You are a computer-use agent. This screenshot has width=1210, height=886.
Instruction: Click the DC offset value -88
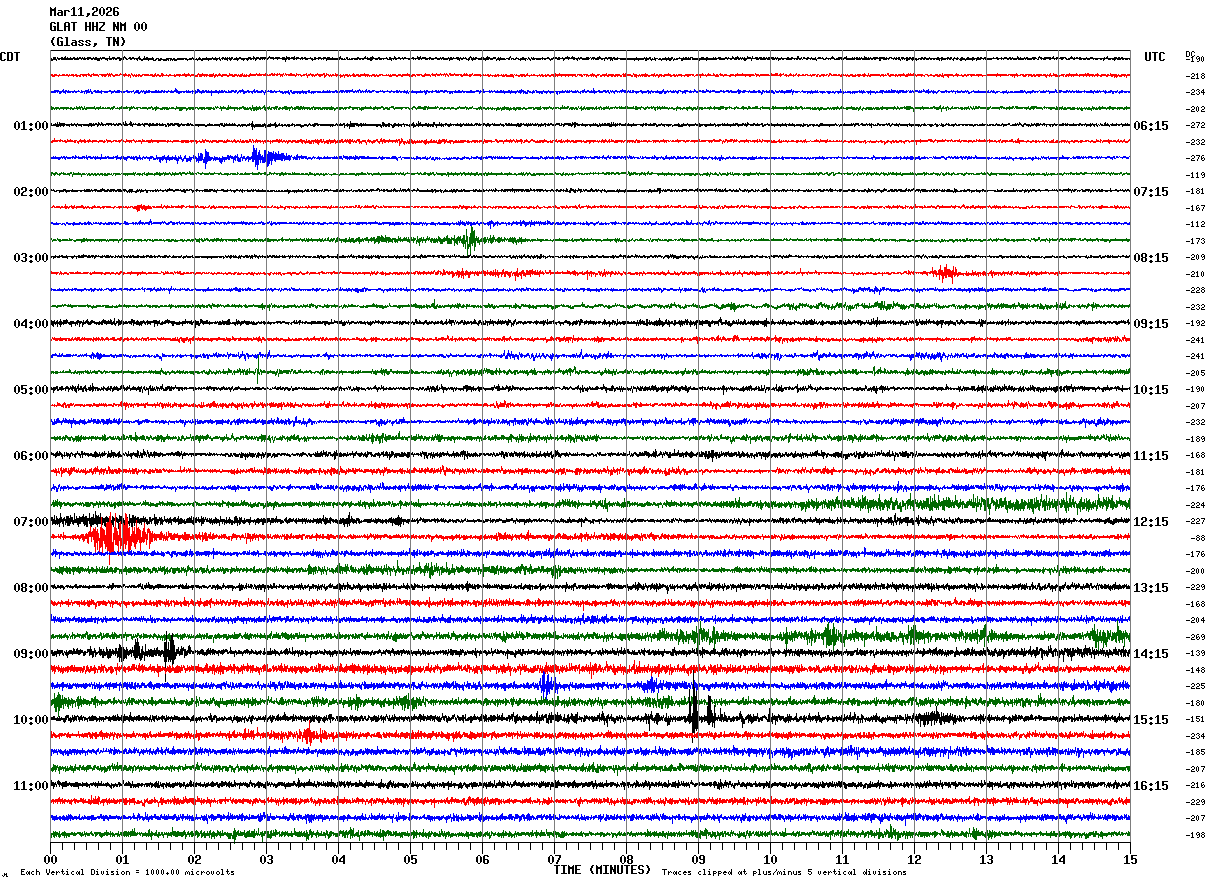point(1198,538)
